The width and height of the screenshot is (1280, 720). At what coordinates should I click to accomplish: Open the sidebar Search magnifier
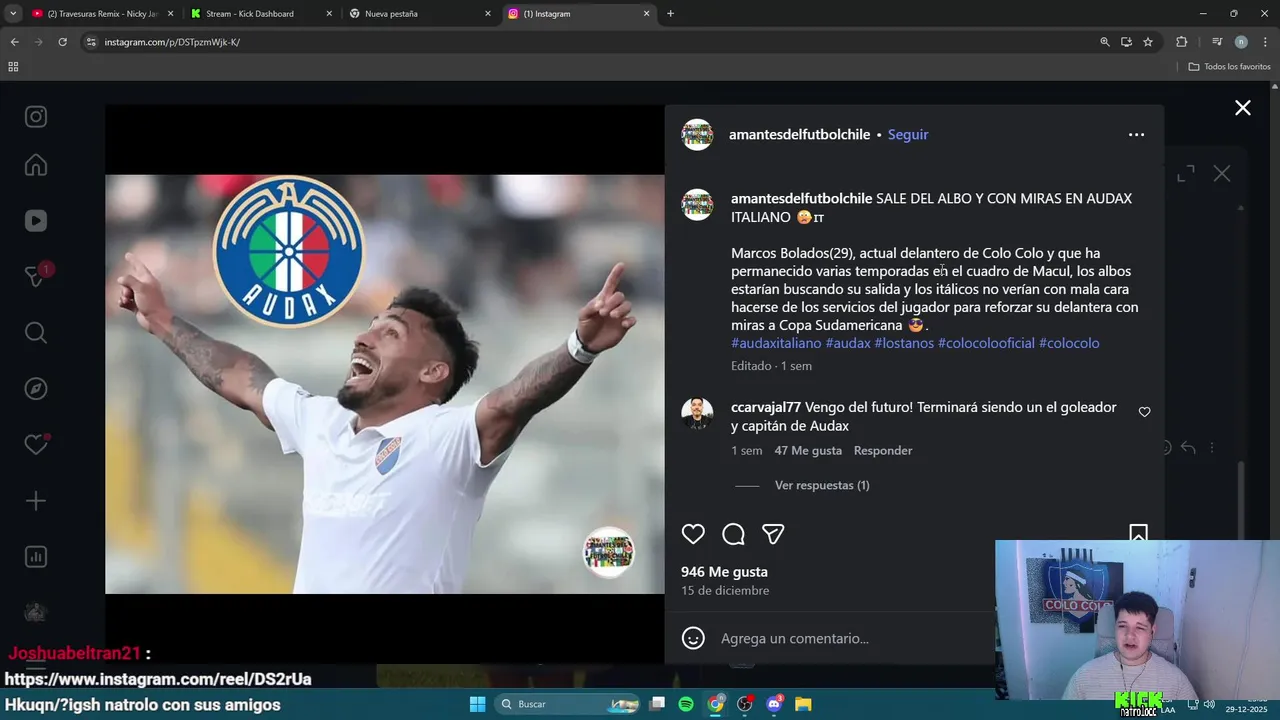tap(36, 333)
